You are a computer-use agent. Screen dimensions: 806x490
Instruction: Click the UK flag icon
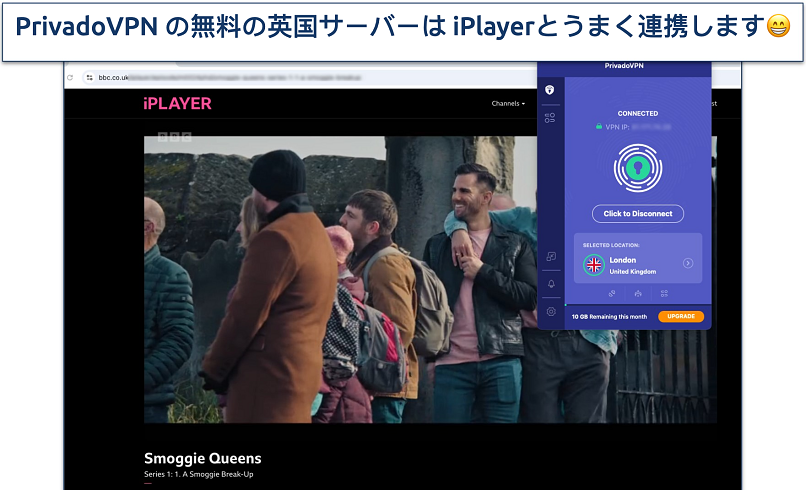[x=594, y=264]
